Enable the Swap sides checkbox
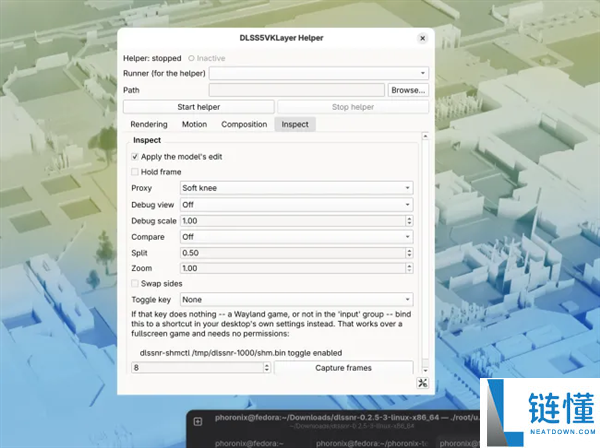This screenshot has width=600, height=448. click(135, 283)
